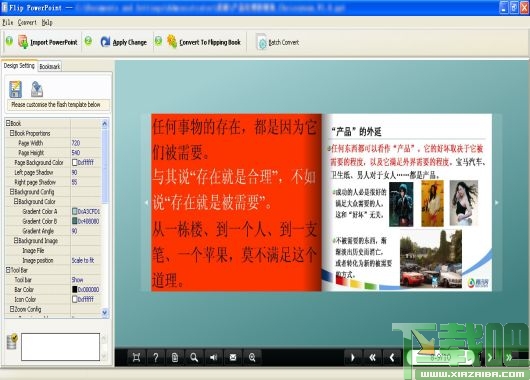Image resolution: width=530 pixels, height=380 pixels.
Task: Click the database checkmark icon bottom left
Action: click(12, 342)
